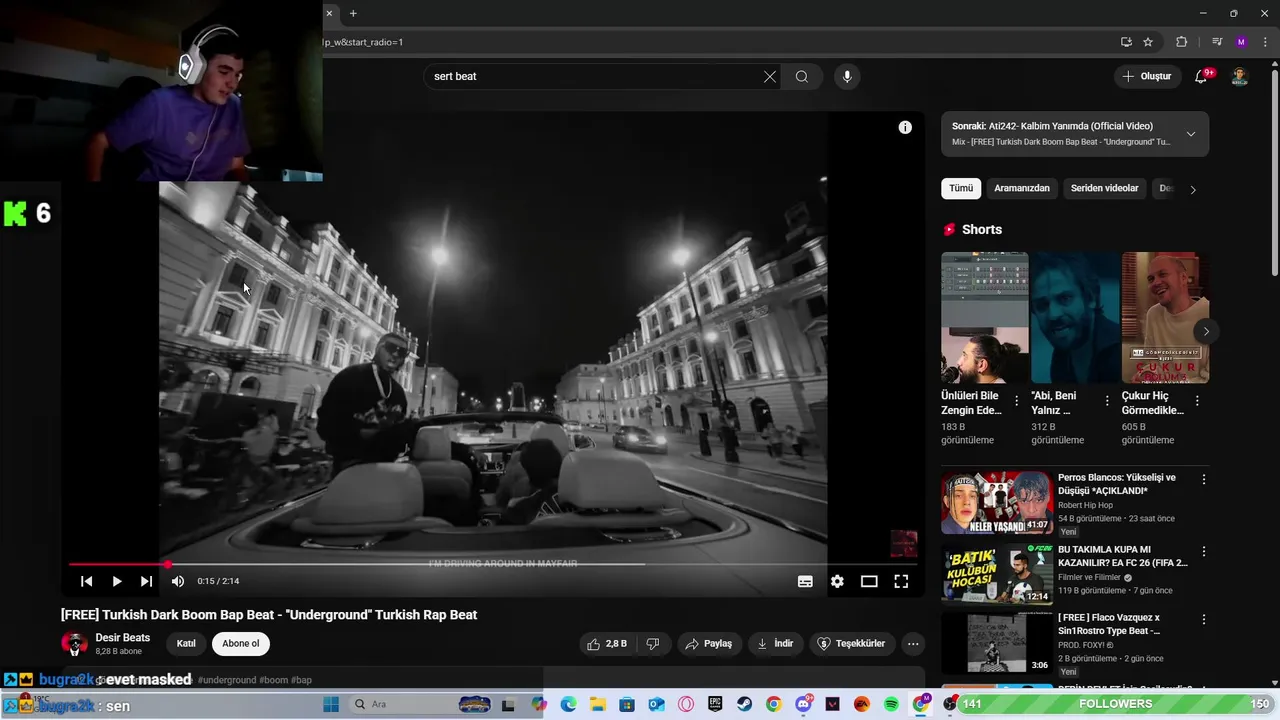Show the video info card icon
The width and height of the screenshot is (1280, 720).
pos(905,127)
